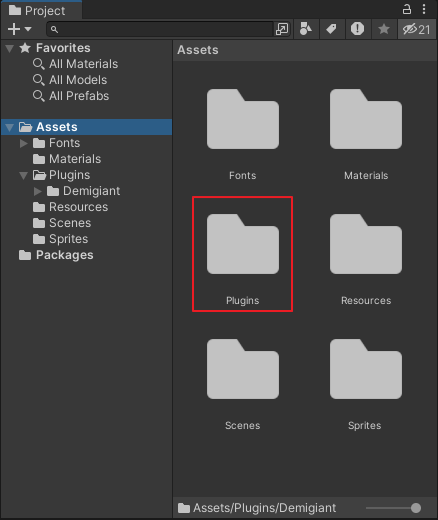This screenshot has width=438, height=520.
Task: Open the create asset plus menu
Action: (19, 29)
